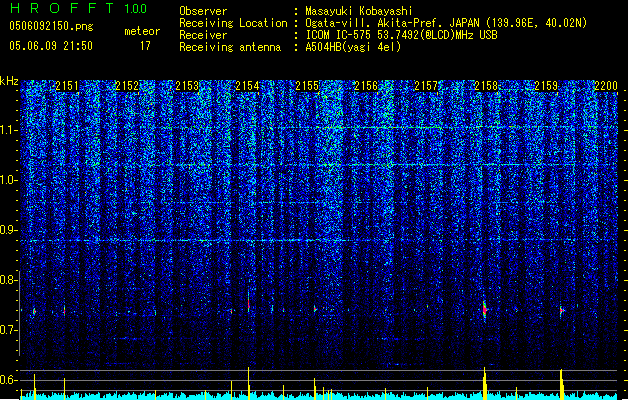
Task: Click the Observer label
Action: [203, 11]
